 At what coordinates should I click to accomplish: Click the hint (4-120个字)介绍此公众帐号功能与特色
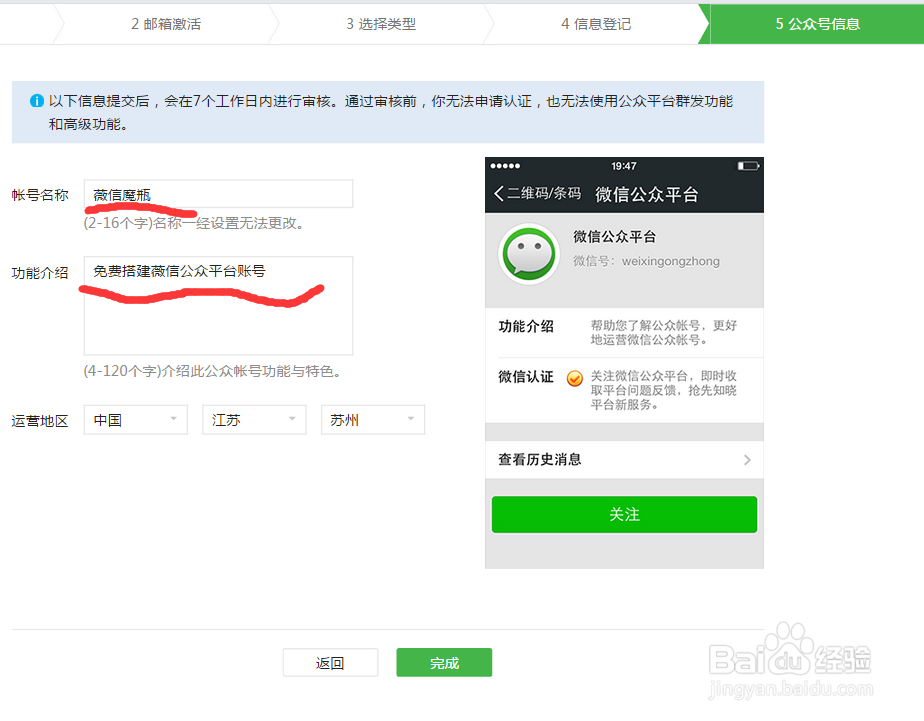click(212, 371)
